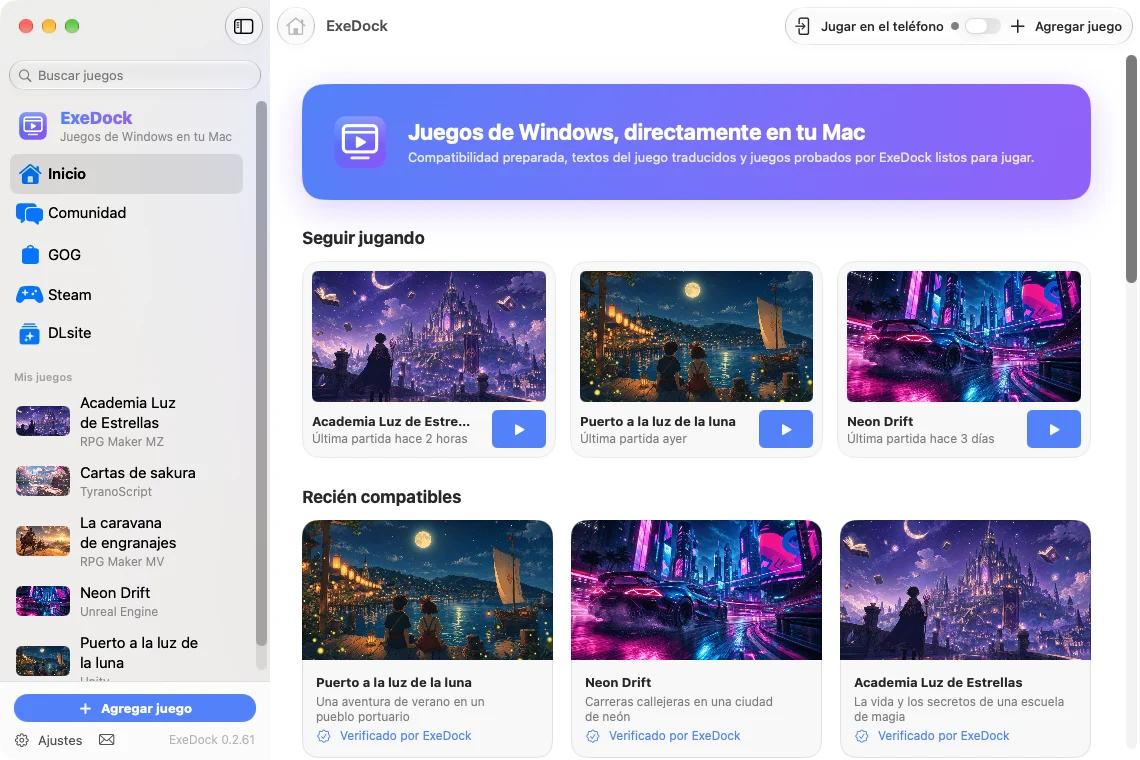Click 'Última partida hace 3 días' text

pos(920,439)
